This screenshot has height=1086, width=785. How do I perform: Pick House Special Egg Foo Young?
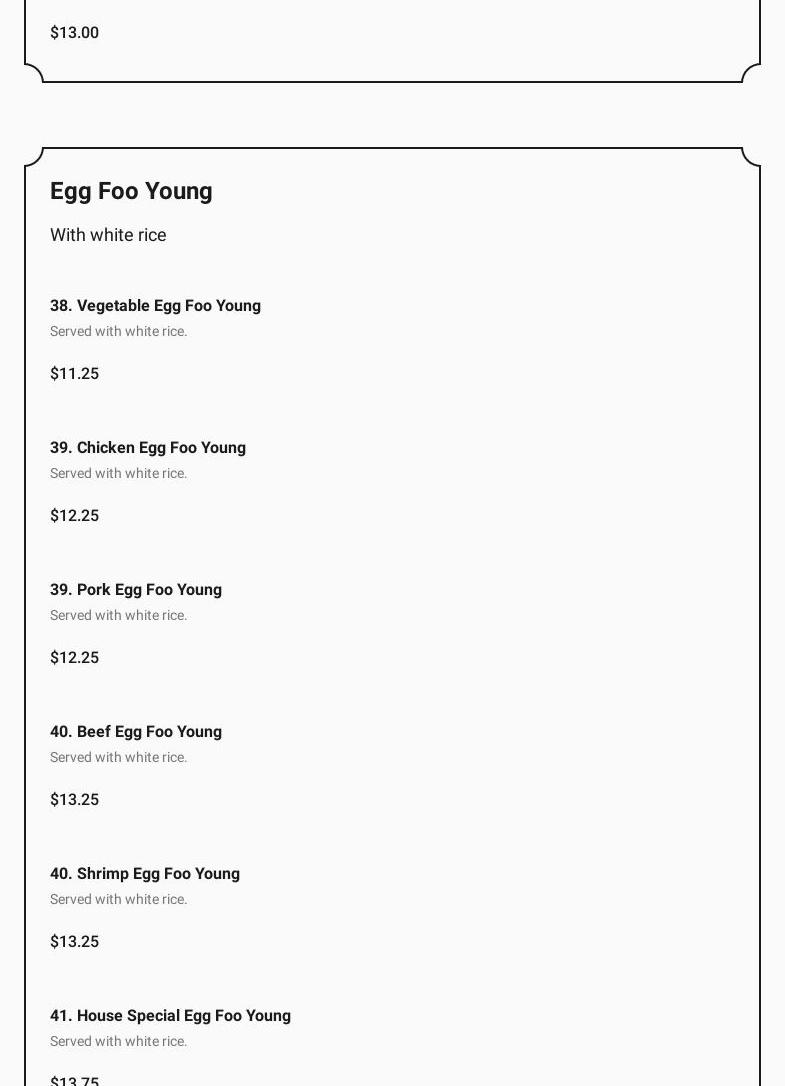[170, 1016]
